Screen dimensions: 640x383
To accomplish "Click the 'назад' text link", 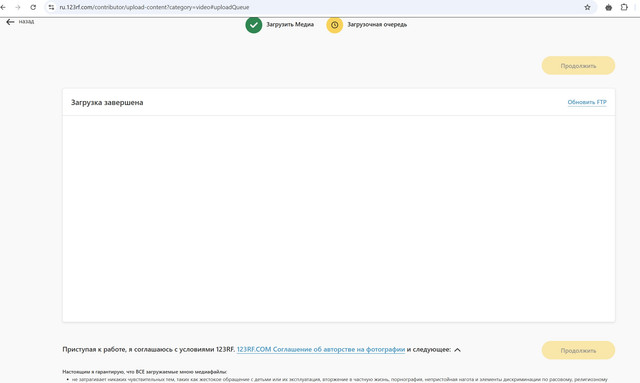I will tap(26, 21).
